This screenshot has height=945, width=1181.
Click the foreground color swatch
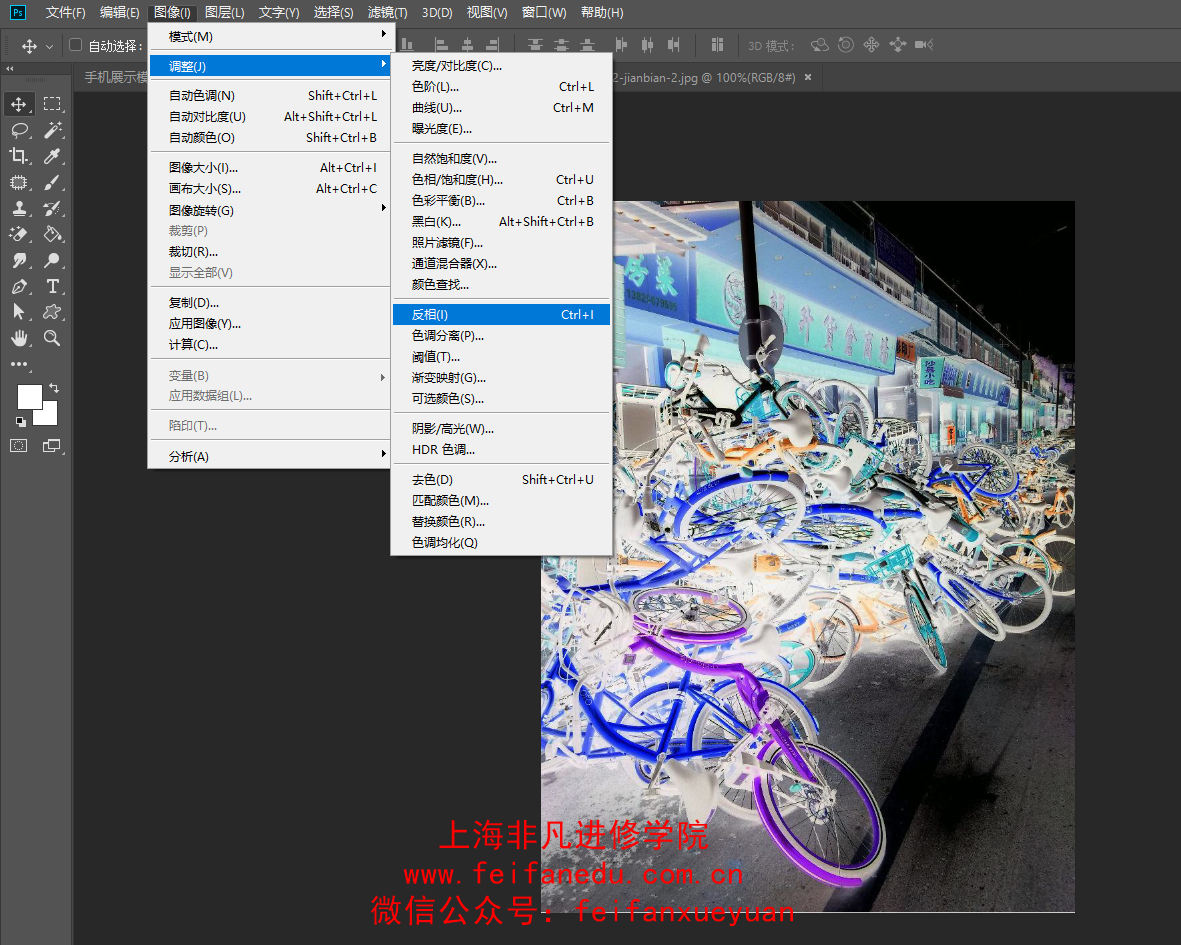click(x=29, y=396)
